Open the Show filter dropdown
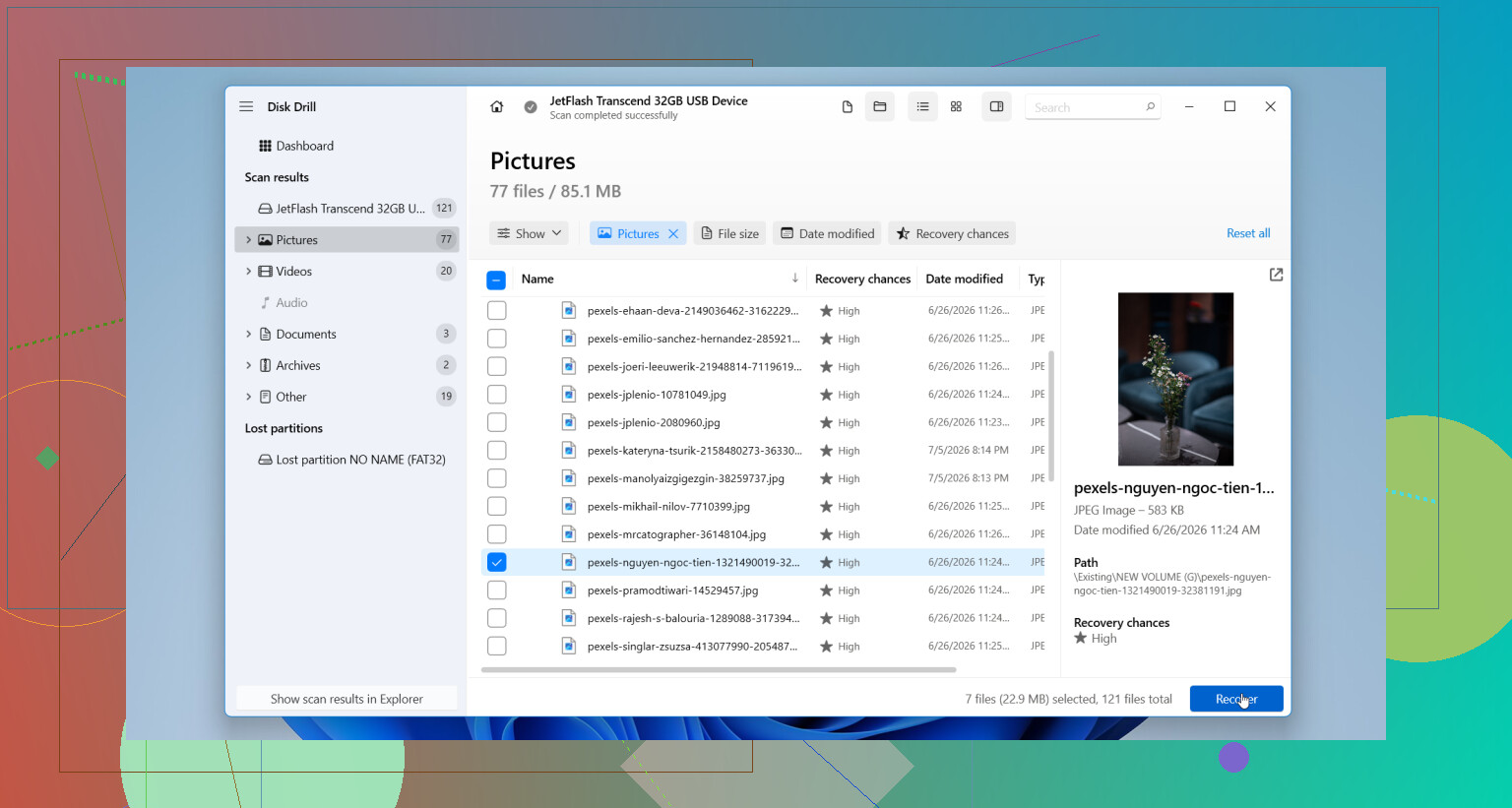 (529, 233)
